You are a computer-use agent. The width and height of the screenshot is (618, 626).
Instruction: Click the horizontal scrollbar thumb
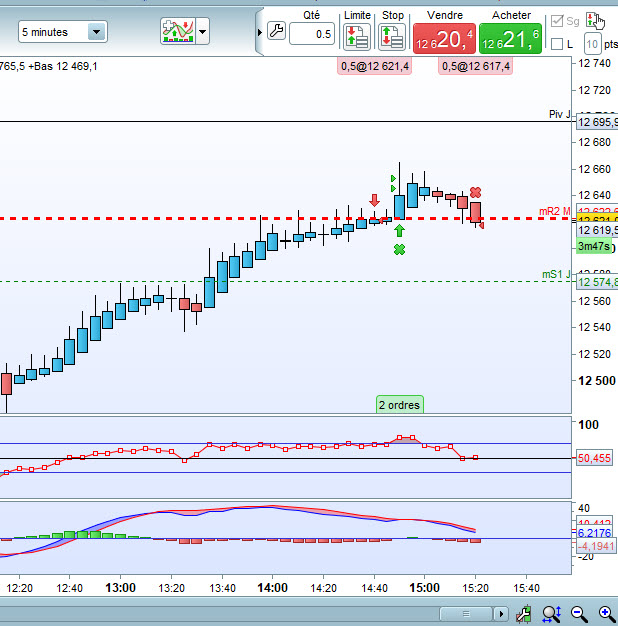click(x=466, y=613)
